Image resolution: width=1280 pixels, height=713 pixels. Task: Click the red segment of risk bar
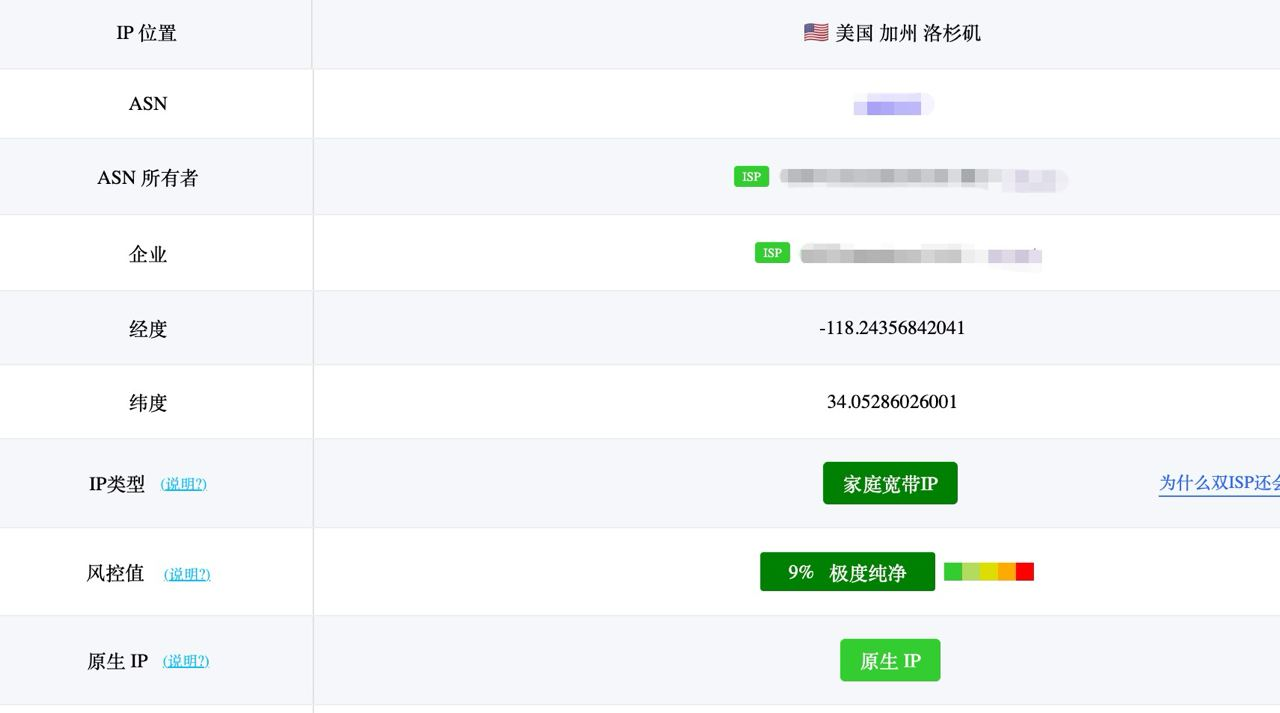[1025, 572]
